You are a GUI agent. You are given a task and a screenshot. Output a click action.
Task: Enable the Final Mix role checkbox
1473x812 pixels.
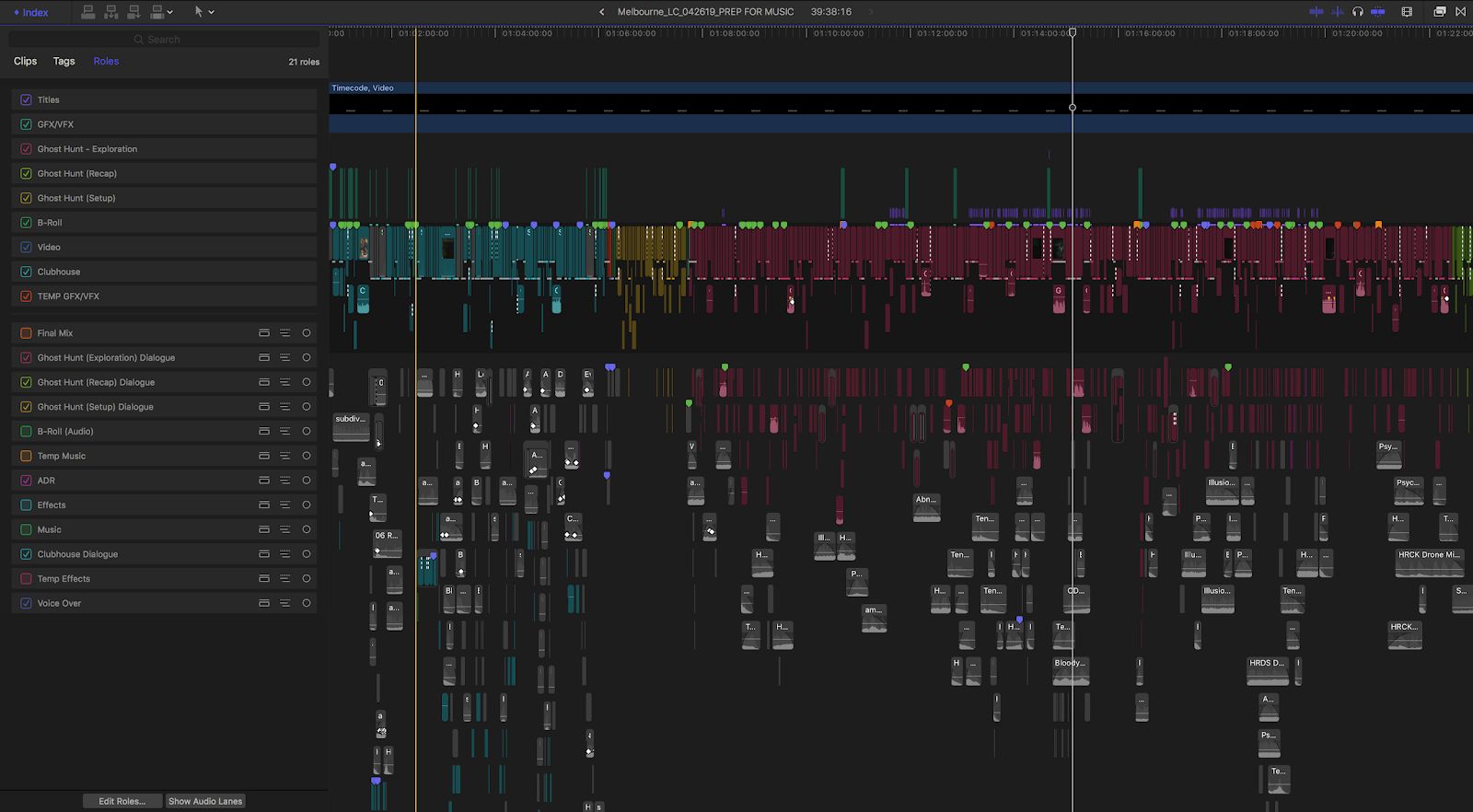click(x=26, y=333)
